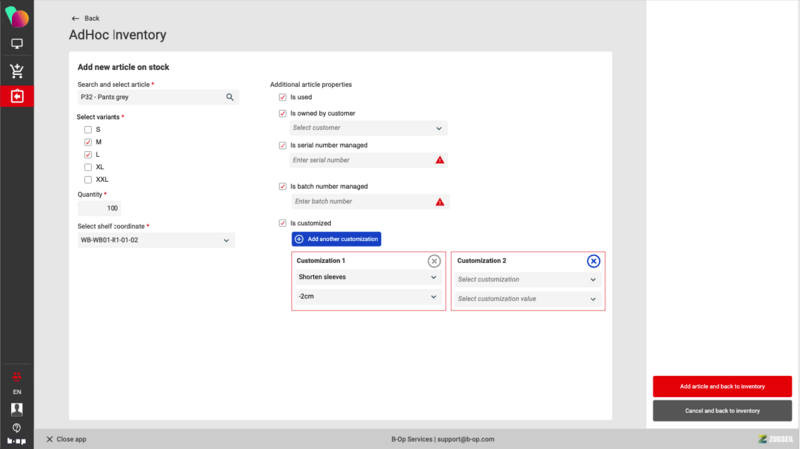Open the Select customer dropdown

[368, 128]
